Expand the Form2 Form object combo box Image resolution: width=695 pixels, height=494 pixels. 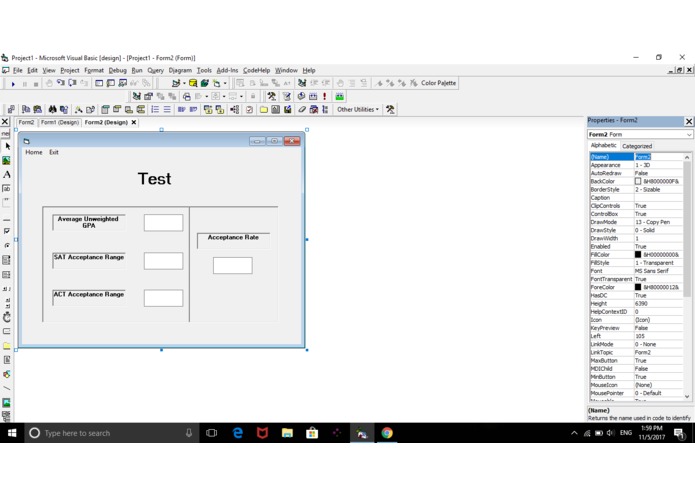click(x=689, y=134)
